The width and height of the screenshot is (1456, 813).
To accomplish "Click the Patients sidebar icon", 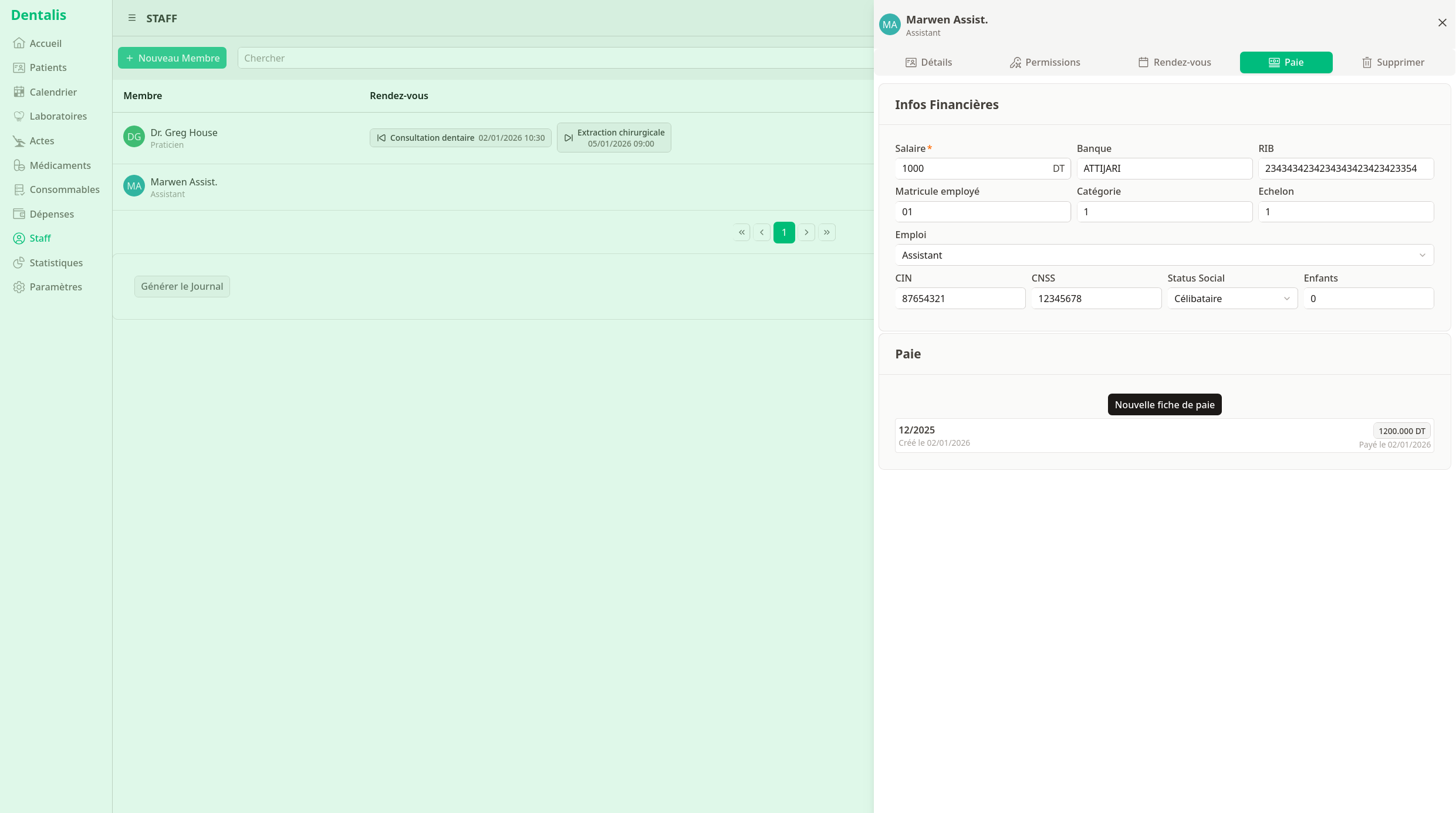I will (19, 67).
